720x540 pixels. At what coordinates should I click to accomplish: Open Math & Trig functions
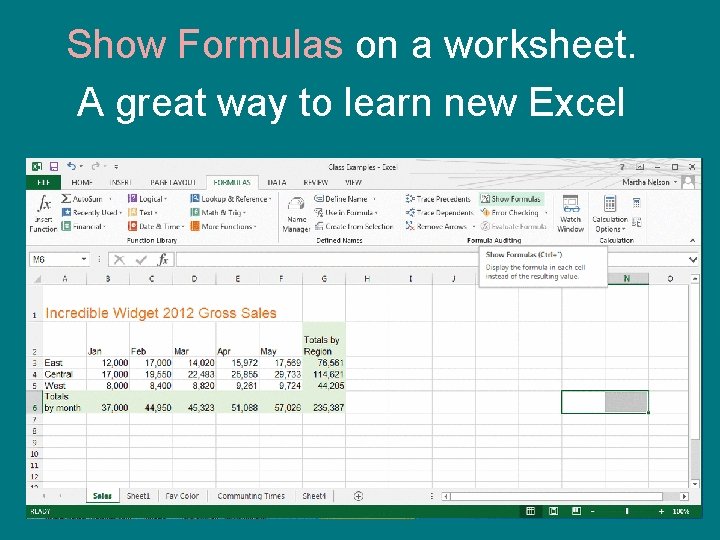(x=218, y=213)
